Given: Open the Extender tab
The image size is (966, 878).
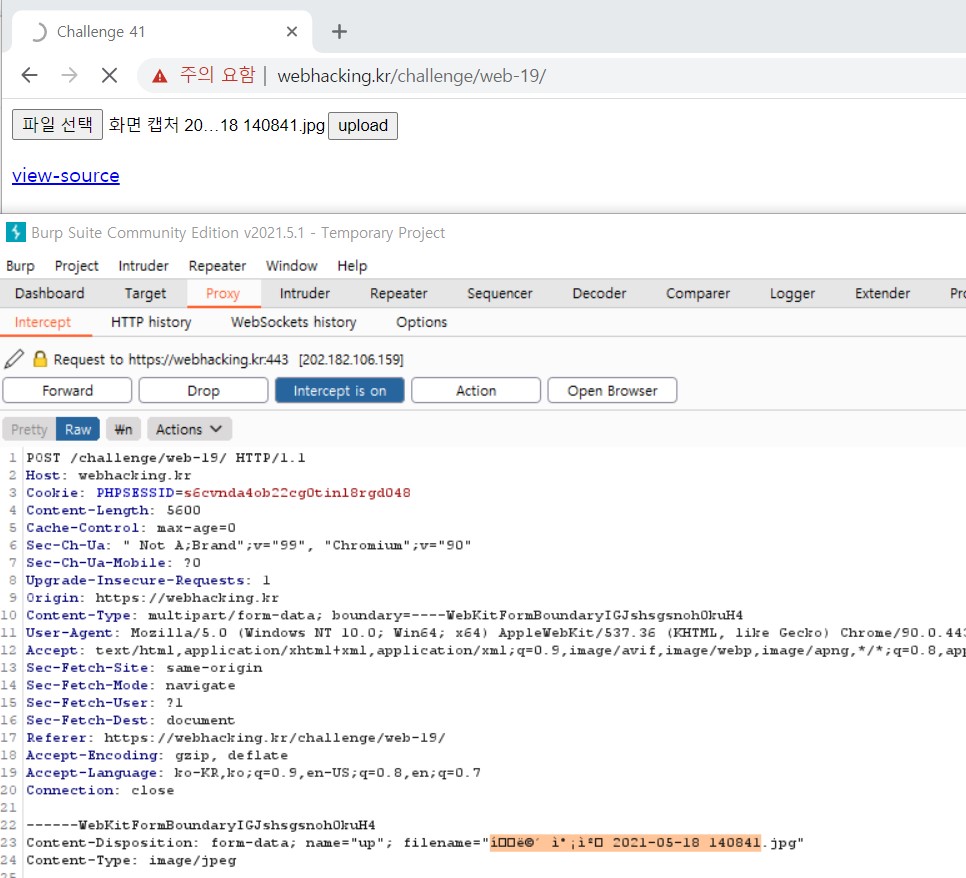Looking at the screenshot, I should pos(882,293).
